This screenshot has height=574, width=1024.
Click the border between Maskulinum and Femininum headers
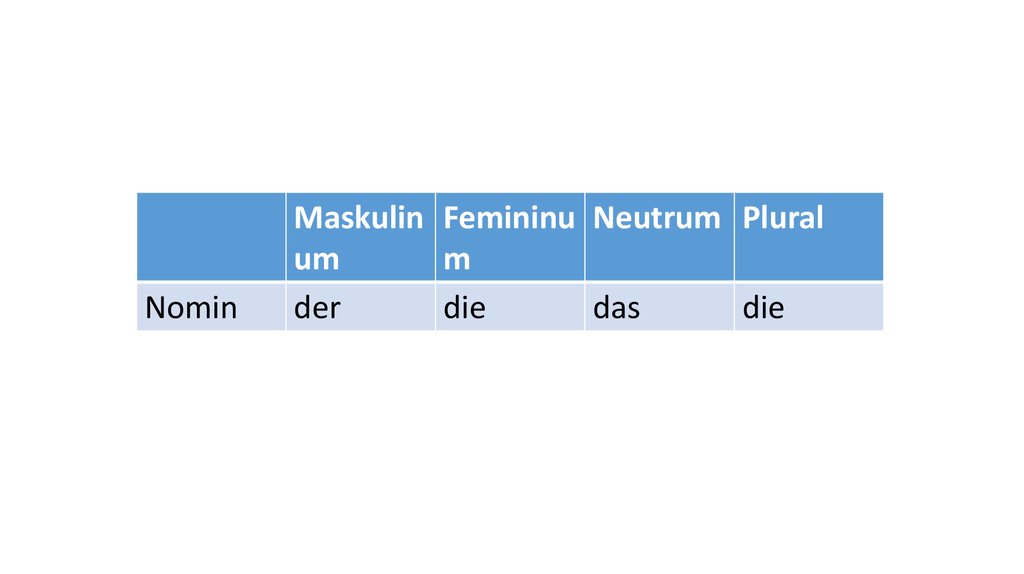tap(435, 237)
